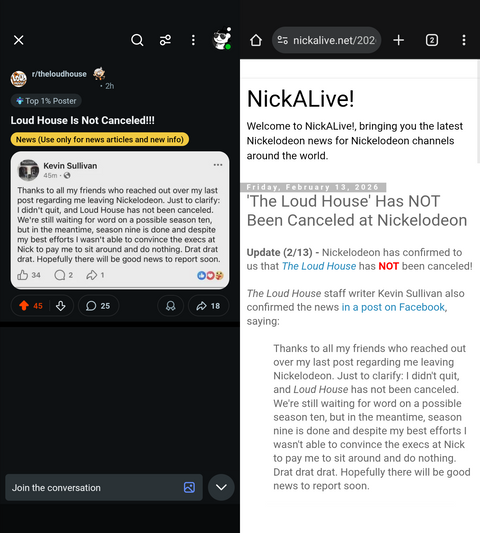480x533 pixels.
Task: Collapse using the down chevron button
Action: pyautogui.click(x=221, y=487)
